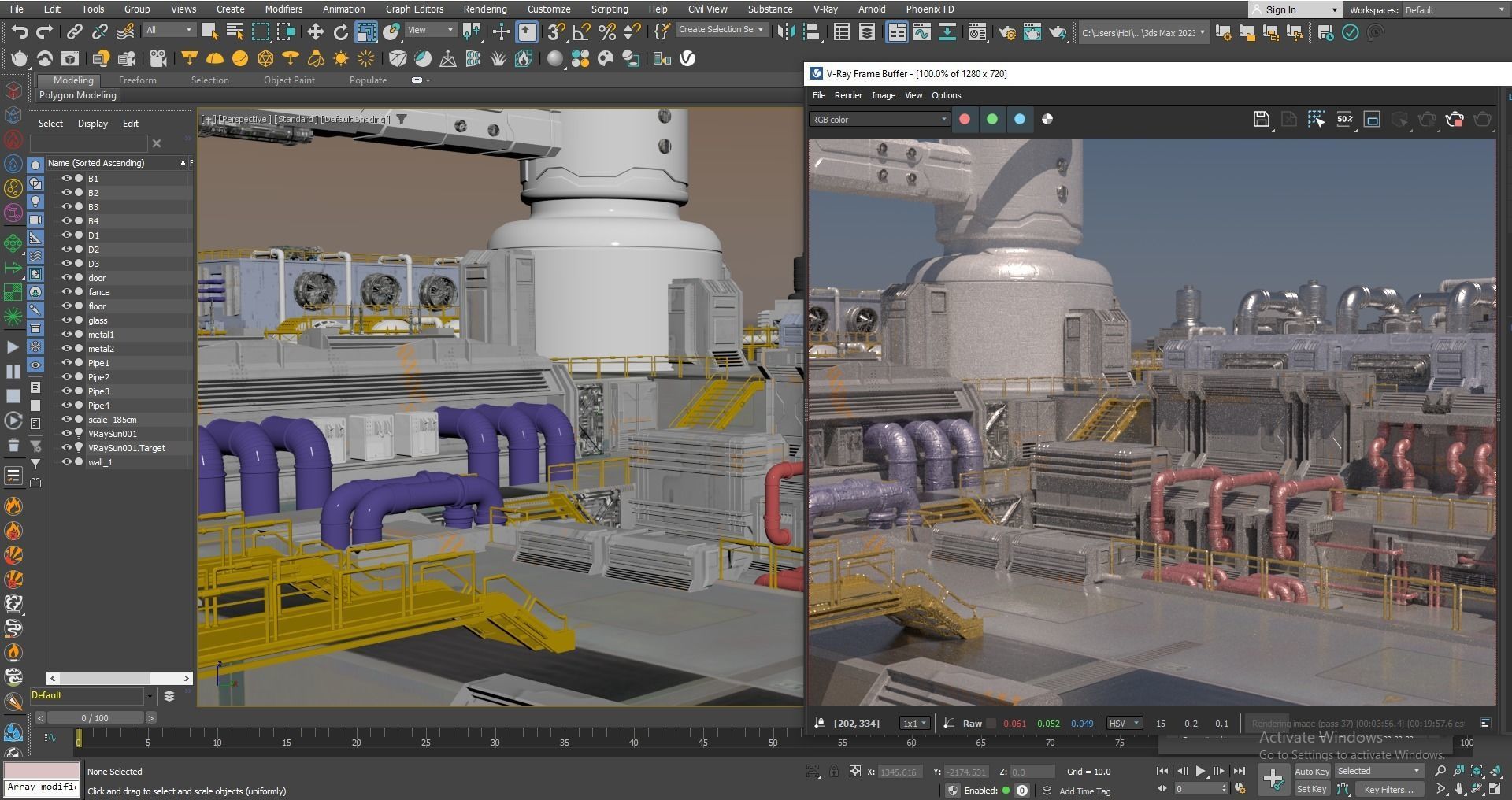Open the Default layer dropdown

(91, 695)
